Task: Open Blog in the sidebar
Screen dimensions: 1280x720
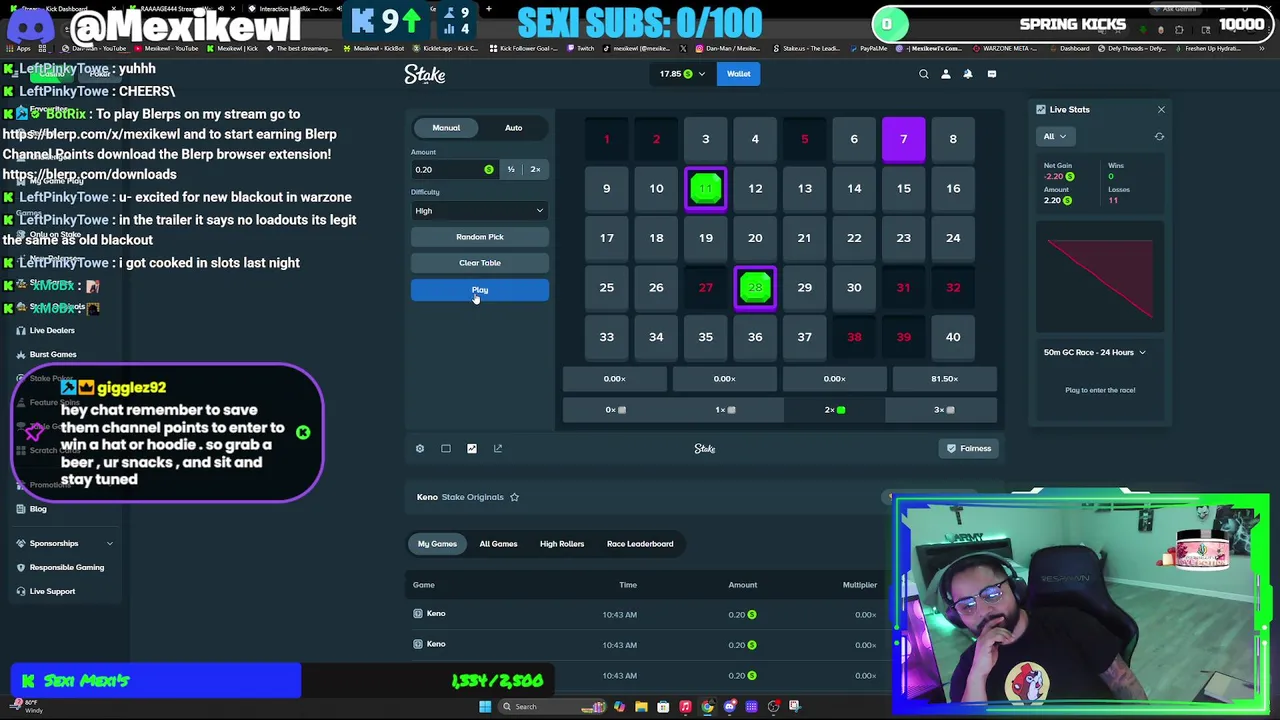Action: 38,509
